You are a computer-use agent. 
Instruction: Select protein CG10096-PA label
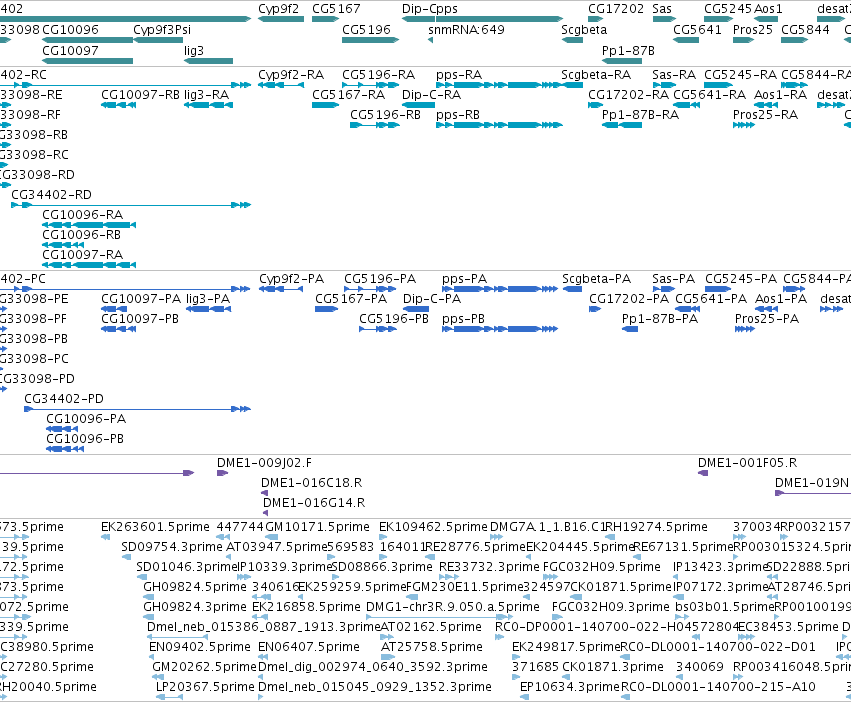tap(86, 419)
